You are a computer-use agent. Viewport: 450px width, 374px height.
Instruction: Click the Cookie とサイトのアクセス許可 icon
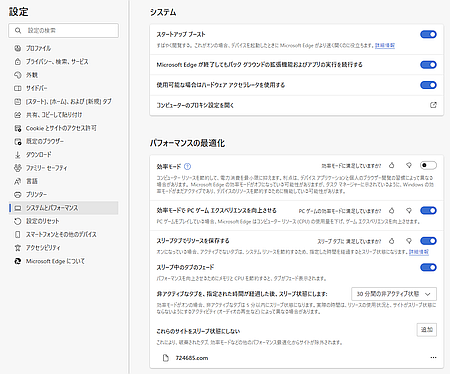click(x=18, y=128)
